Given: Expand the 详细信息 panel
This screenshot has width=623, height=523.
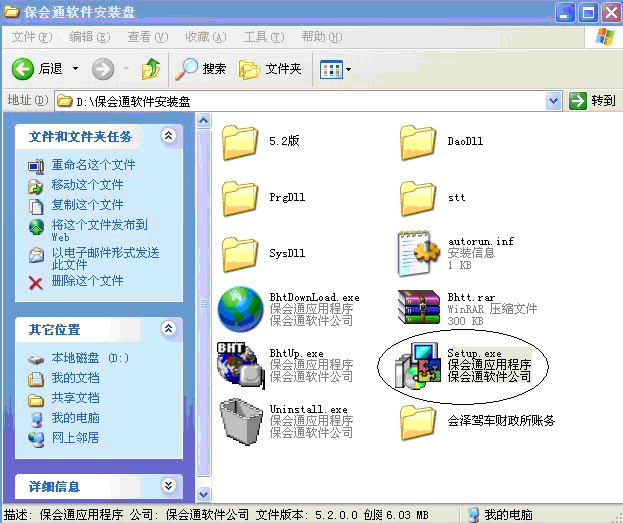Looking at the screenshot, I should (x=168, y=485).
